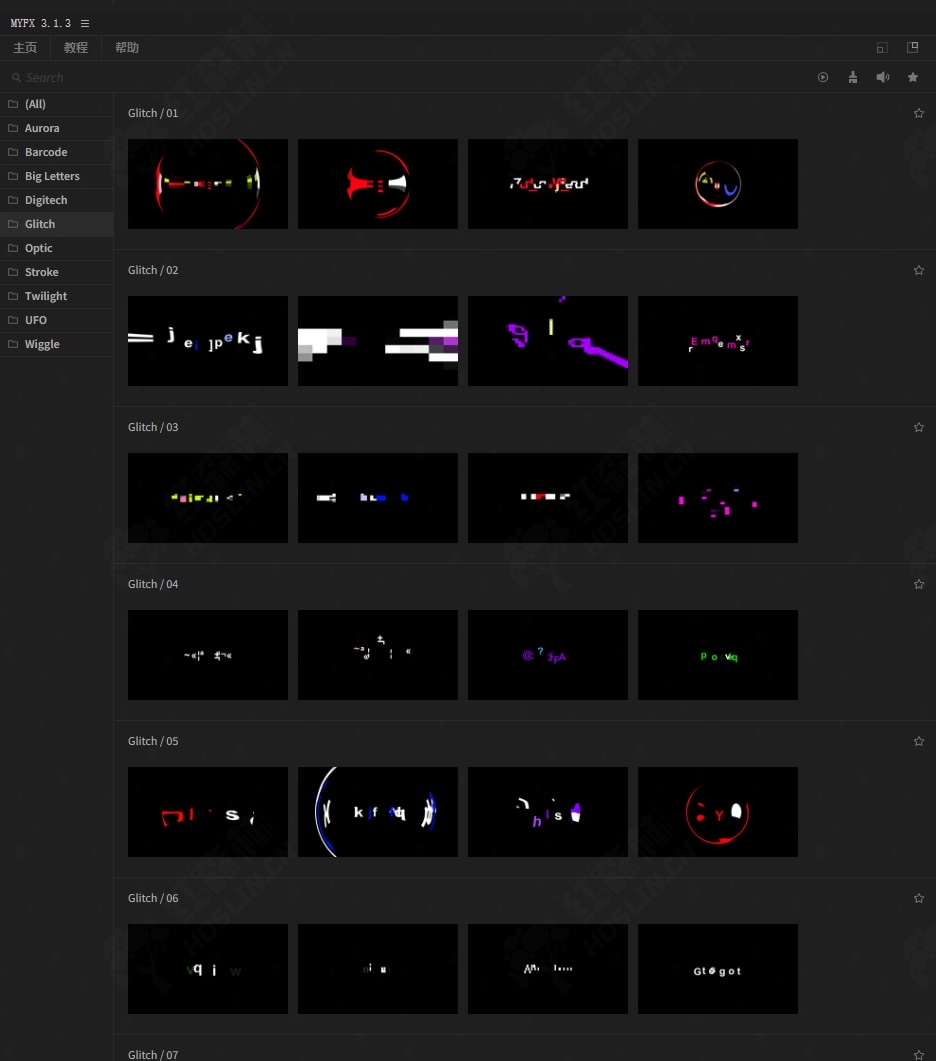Screen dimensions: 936x1061
Task: Click the large panel layout icon
Action: tap(912, 47)
